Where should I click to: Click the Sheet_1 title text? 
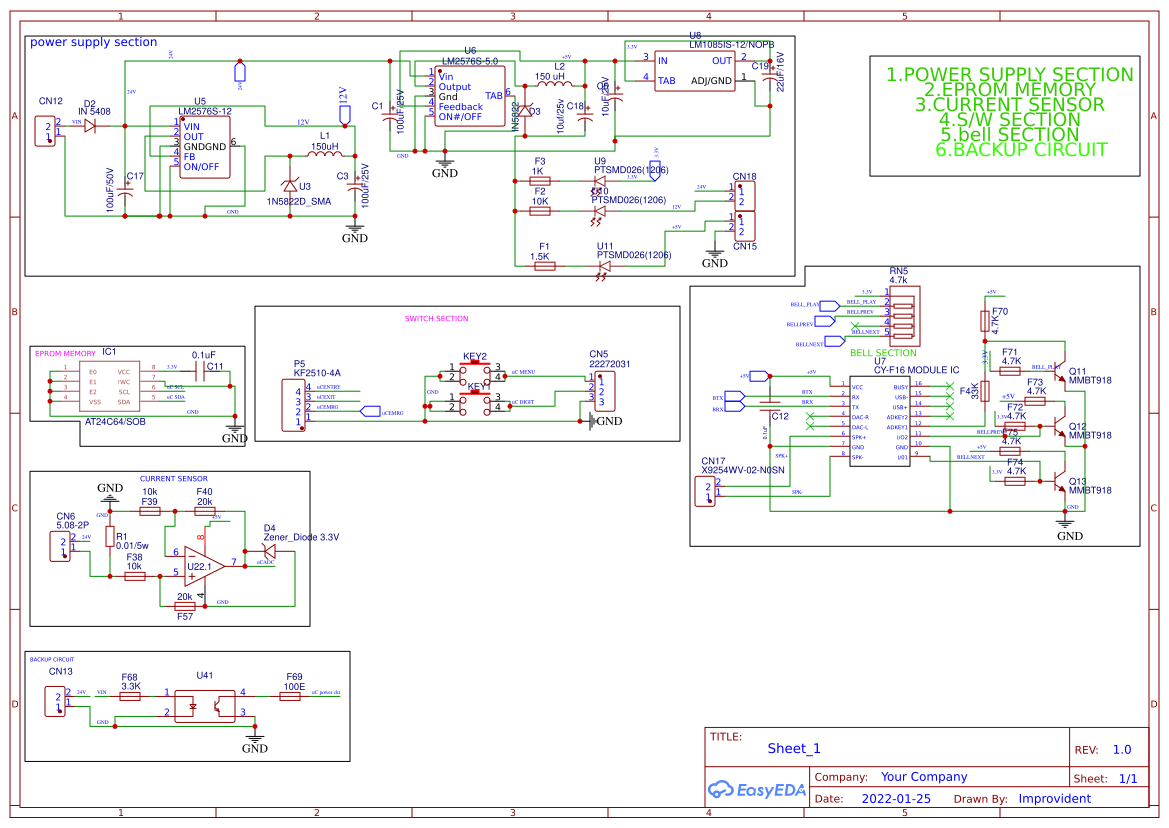click(793, 749)
